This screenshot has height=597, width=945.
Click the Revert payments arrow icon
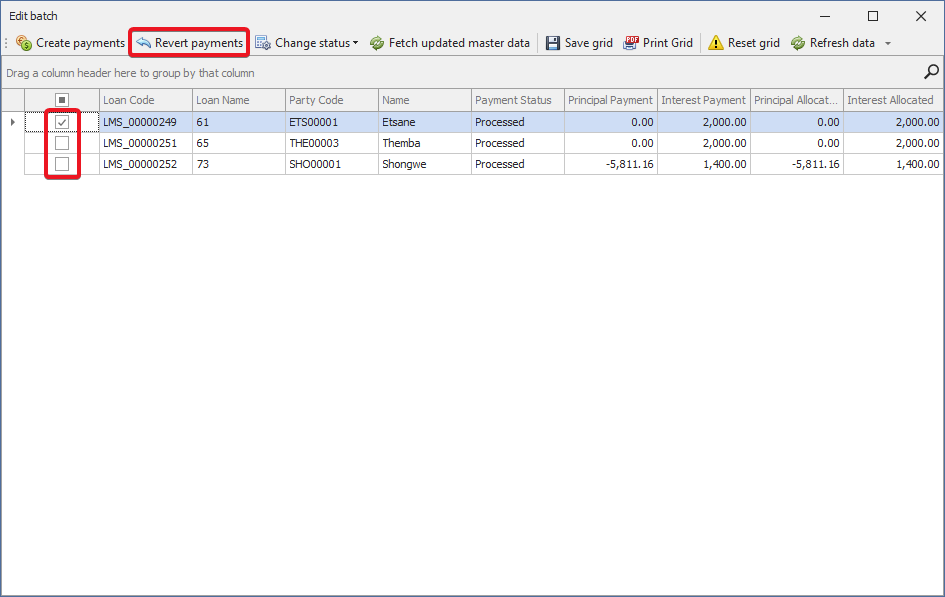(x=143, y=43)
